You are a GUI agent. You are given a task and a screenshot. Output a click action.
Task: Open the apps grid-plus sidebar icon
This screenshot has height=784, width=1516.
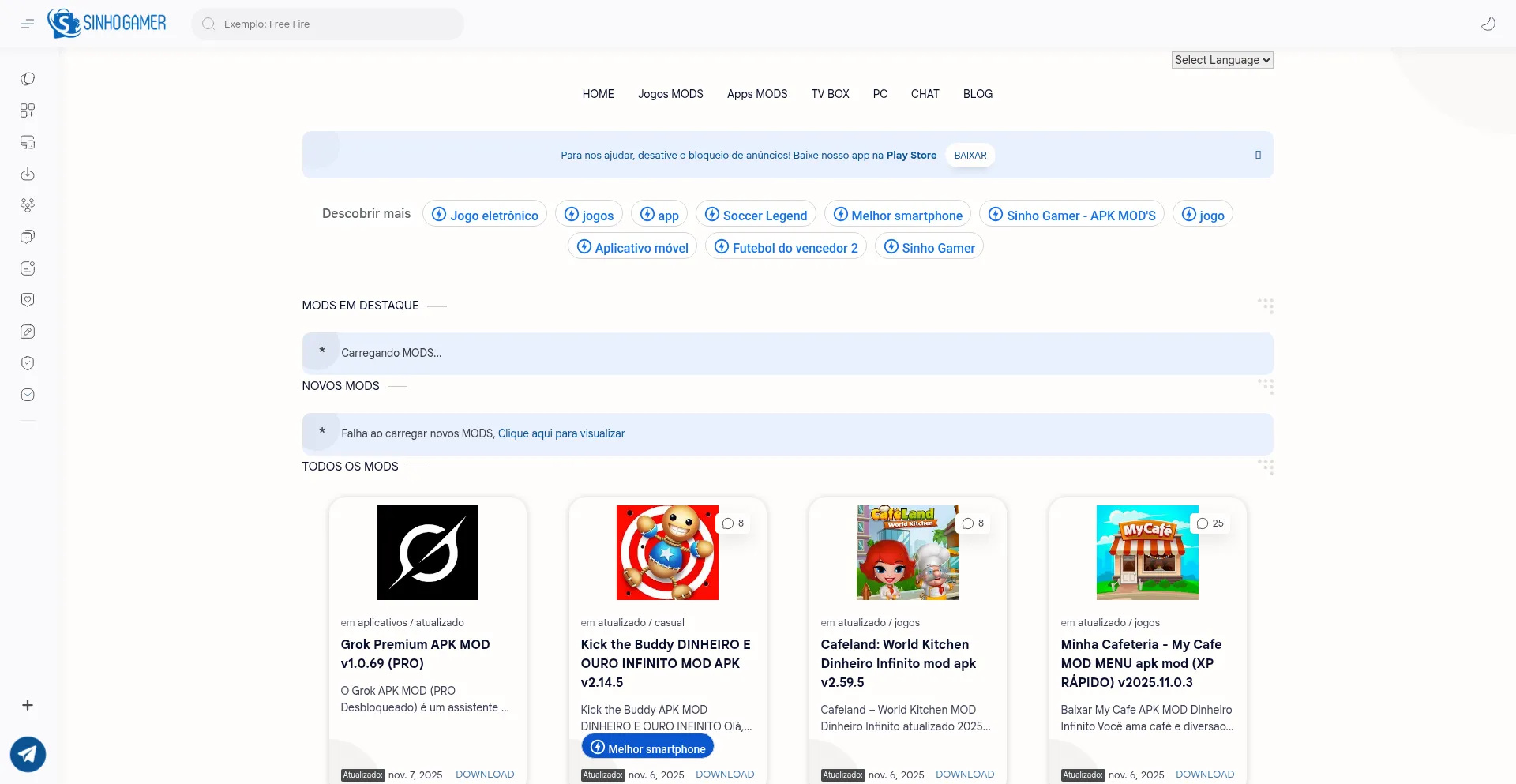coord(28,111)
